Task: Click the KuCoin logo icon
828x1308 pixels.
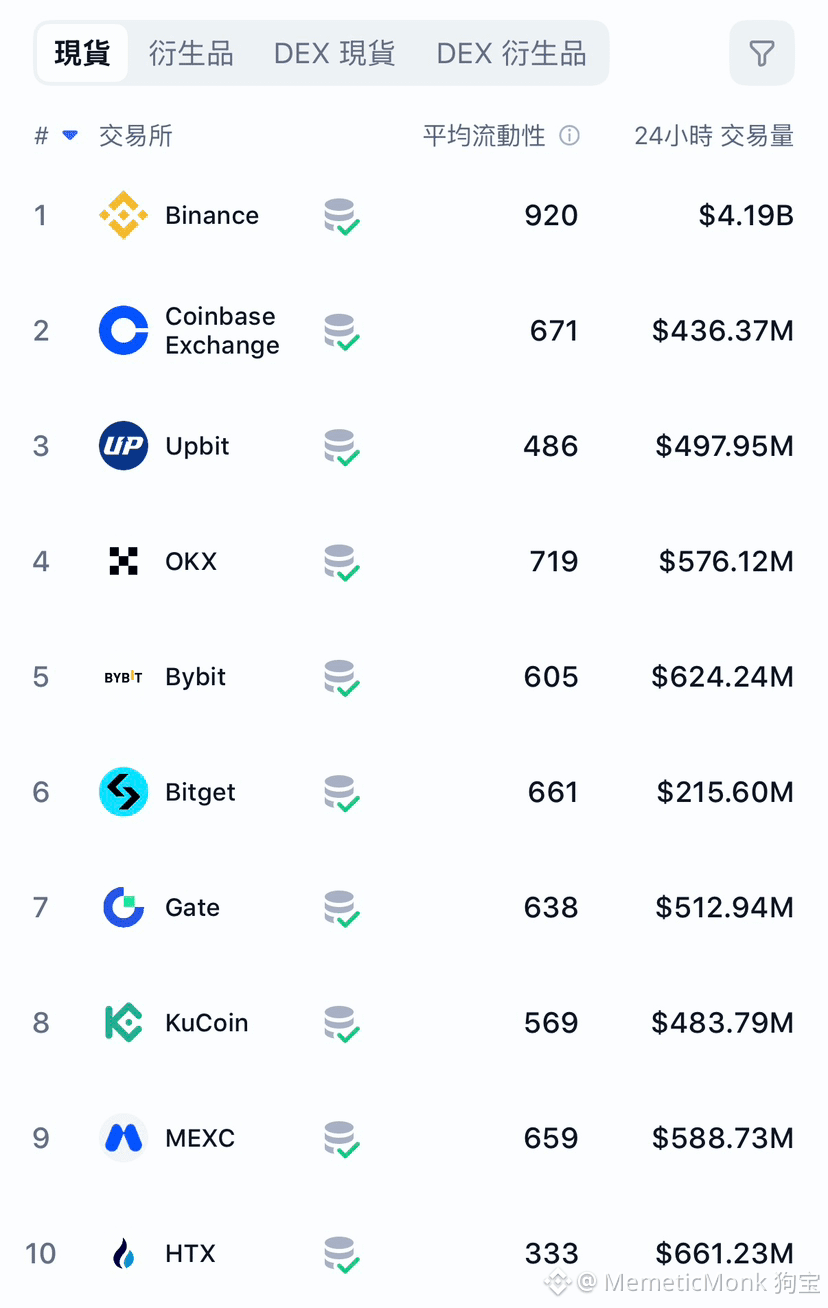Action: (x=124, y=1023)
